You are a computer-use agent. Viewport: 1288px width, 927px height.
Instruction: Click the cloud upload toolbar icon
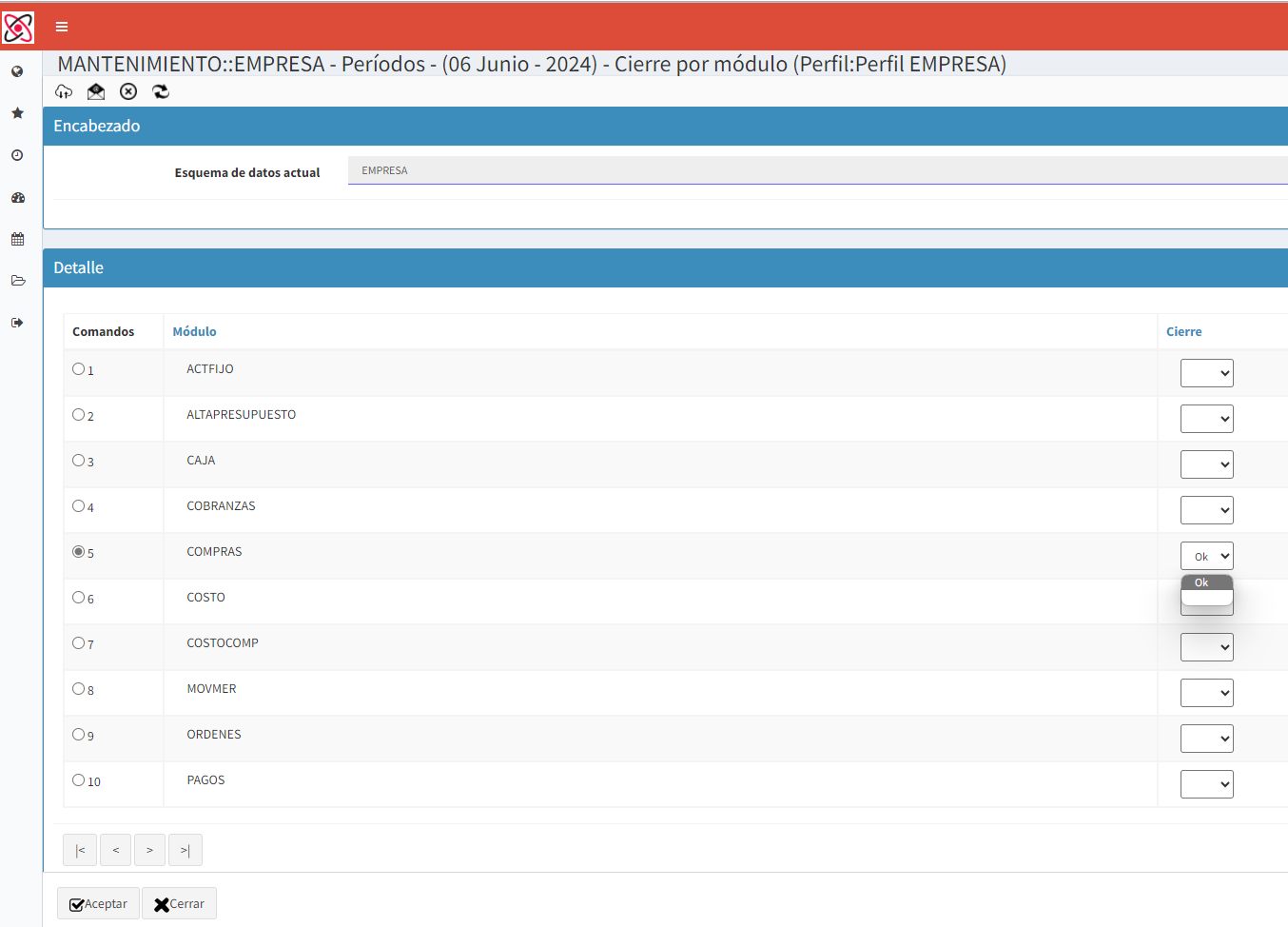point(64,91)
